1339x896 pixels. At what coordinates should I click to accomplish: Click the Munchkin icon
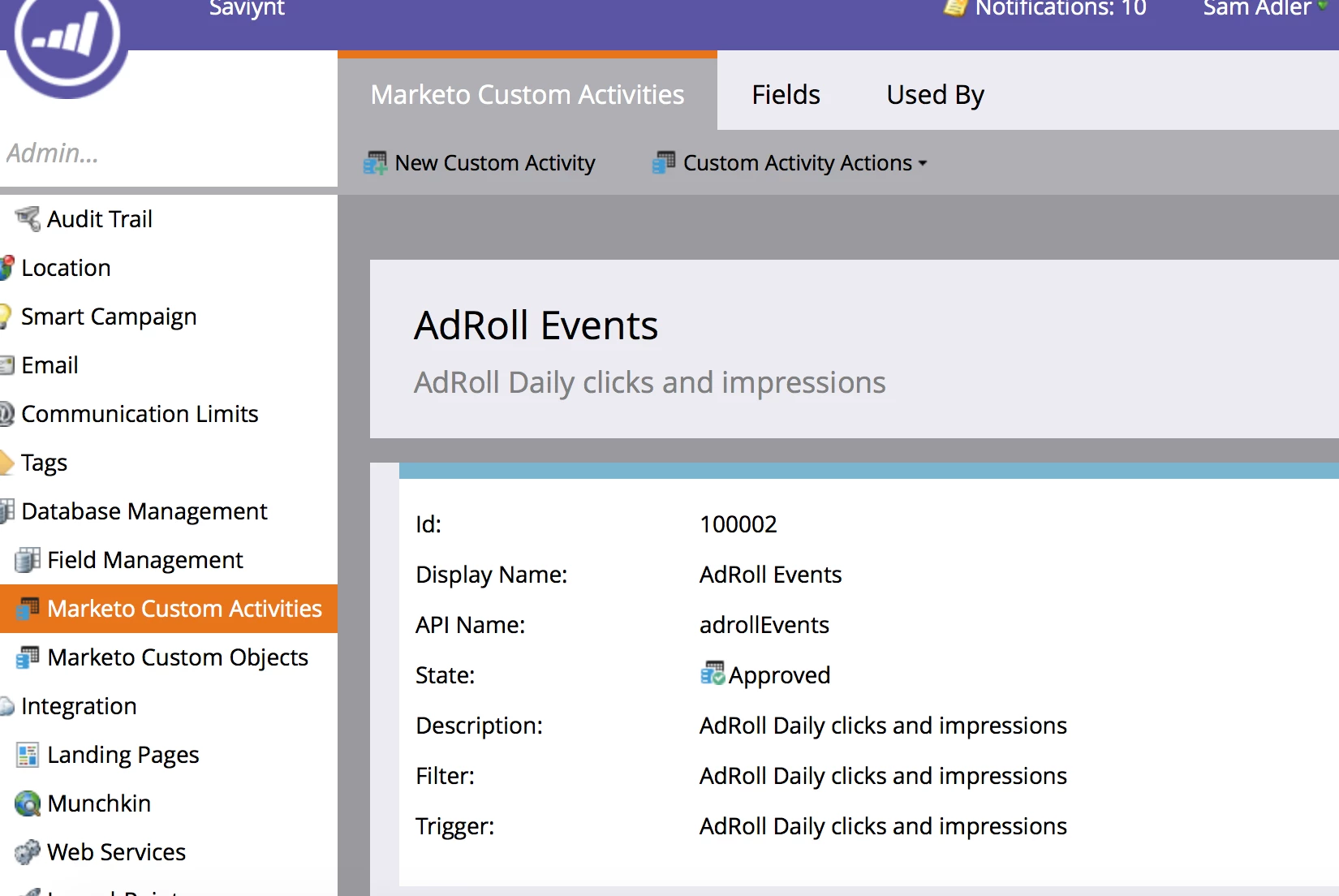click(x=28, y=803)
